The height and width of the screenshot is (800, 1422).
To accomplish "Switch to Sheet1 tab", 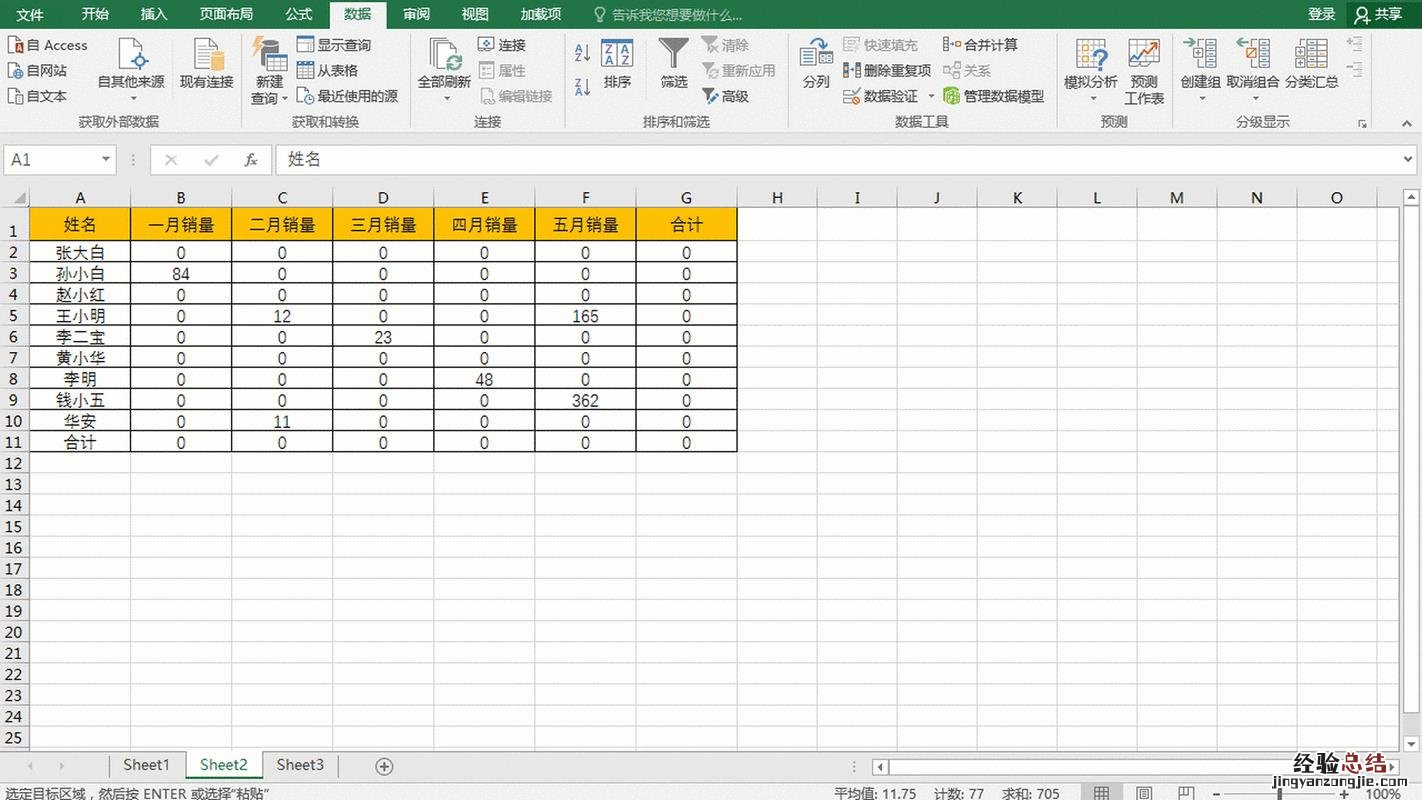I will tap(147, 765).
